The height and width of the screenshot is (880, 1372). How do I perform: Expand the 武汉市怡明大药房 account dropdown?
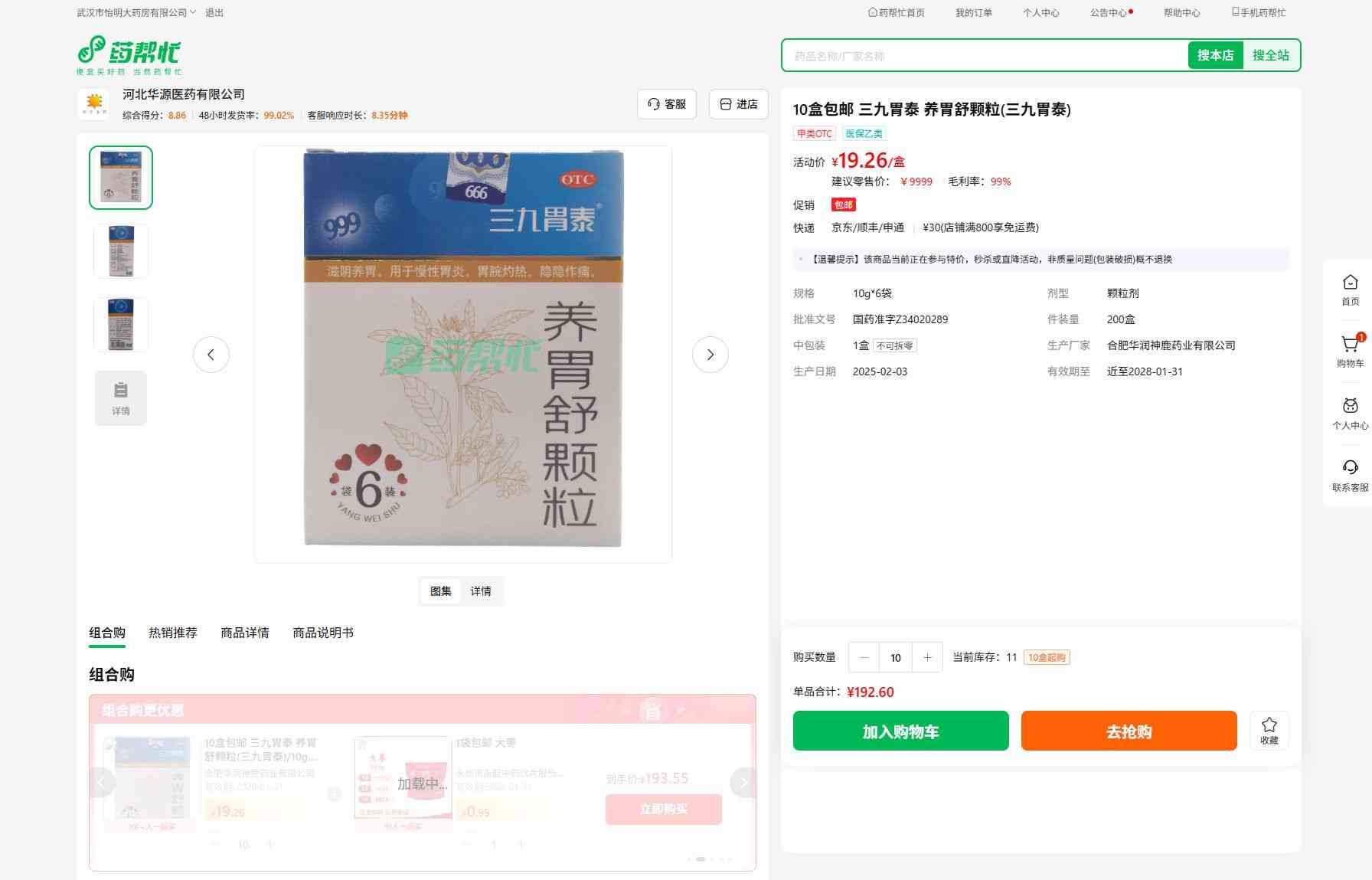click(136, 12)
